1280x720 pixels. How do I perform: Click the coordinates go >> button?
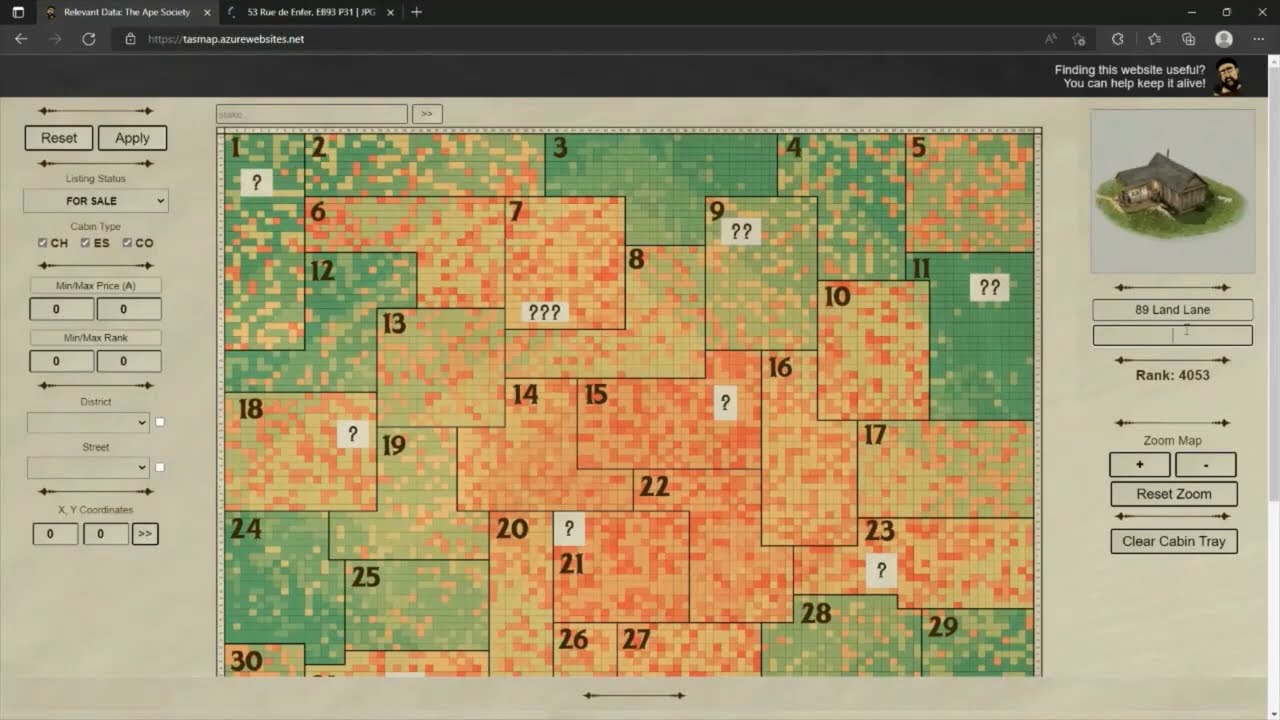point(145,534)
